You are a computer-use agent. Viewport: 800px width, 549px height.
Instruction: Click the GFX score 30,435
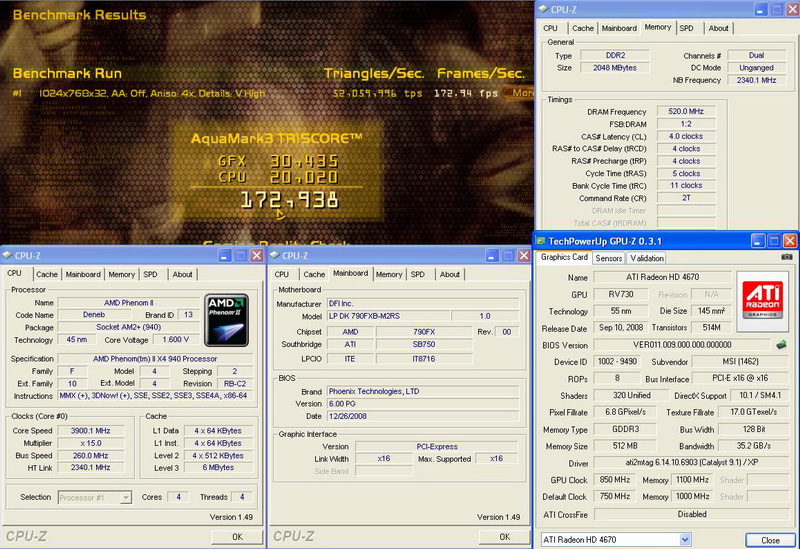pos(304,161)
